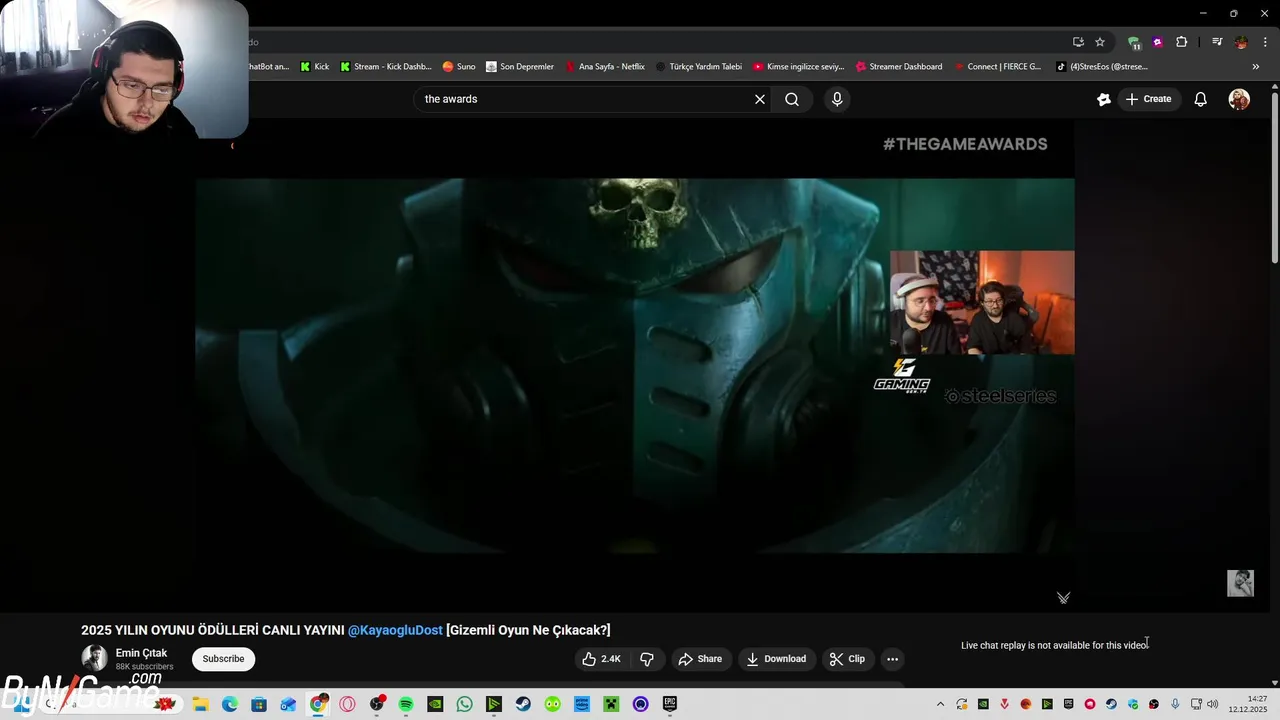The image size is (1280, 720).
Task: Show hidden tray icons chevron
Action: coord(940,704)
